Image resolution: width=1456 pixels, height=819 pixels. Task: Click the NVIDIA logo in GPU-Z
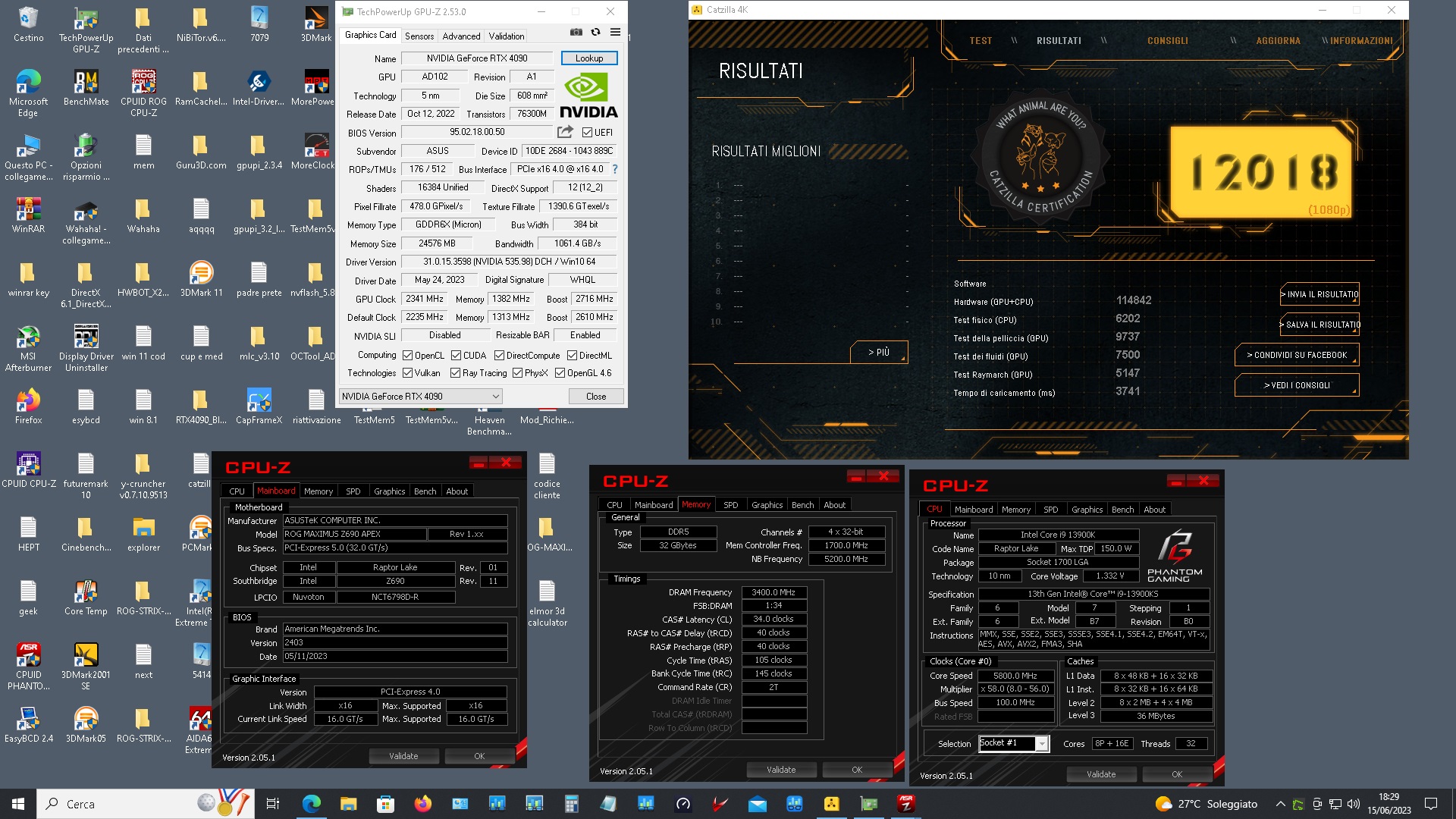(589, 96)
